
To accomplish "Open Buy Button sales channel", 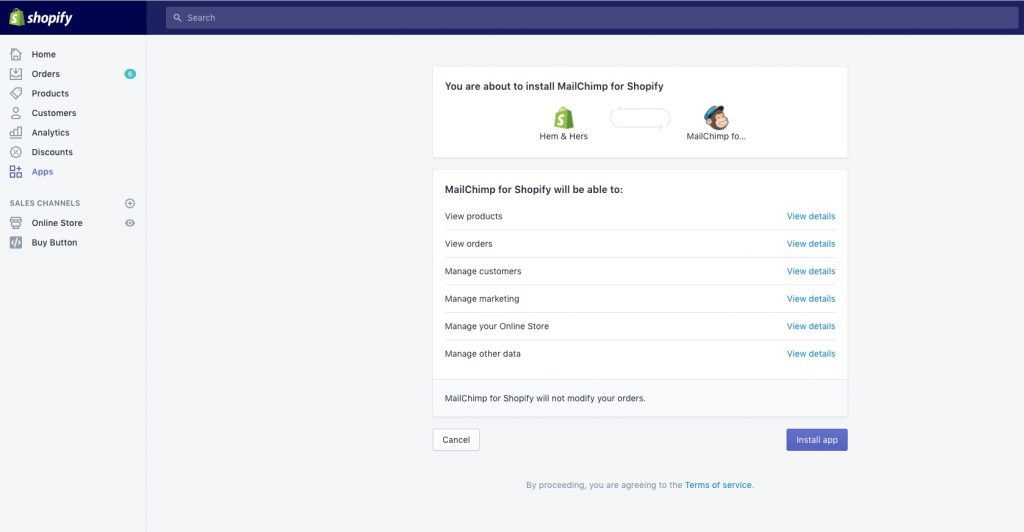I will coord(54,242).
